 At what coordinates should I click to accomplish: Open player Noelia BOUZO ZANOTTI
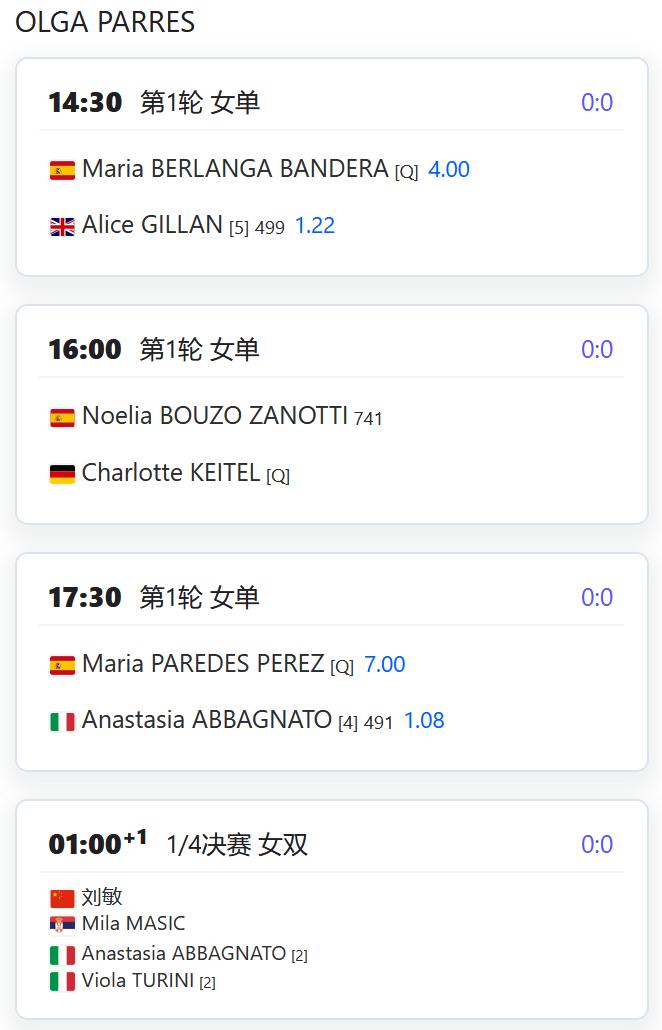(215, 416)
